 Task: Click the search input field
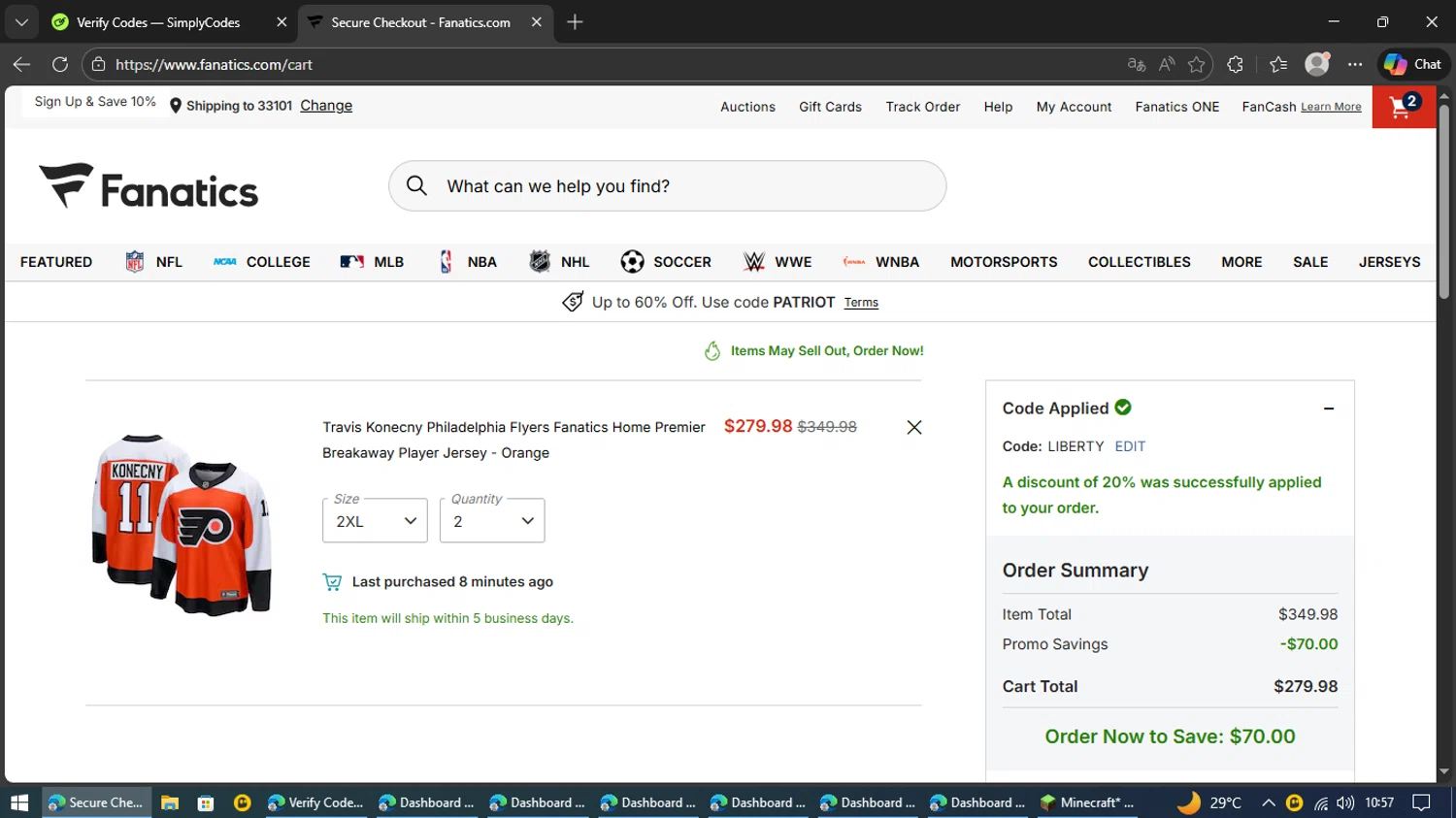click(667, 185)
